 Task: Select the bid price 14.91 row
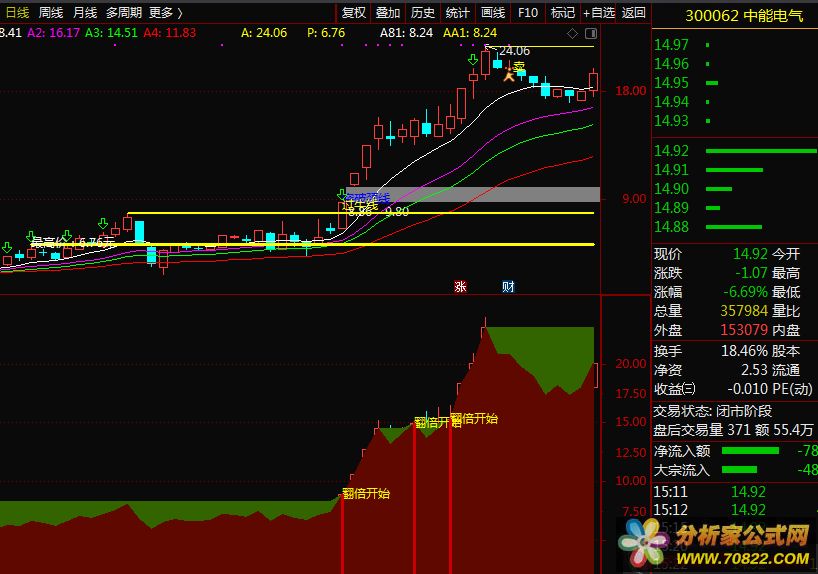(x=735, y=170)
